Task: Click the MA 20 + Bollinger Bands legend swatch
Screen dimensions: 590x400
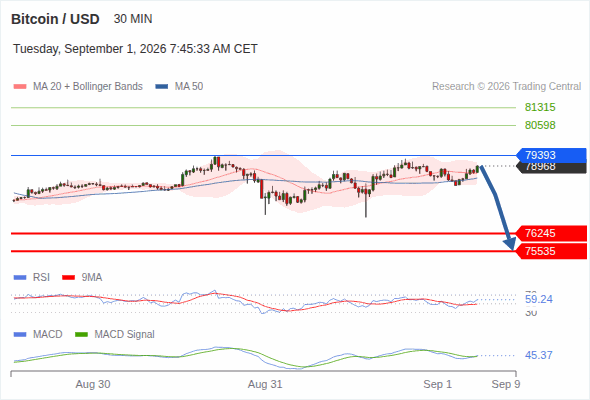Action: tap(20, 87)
